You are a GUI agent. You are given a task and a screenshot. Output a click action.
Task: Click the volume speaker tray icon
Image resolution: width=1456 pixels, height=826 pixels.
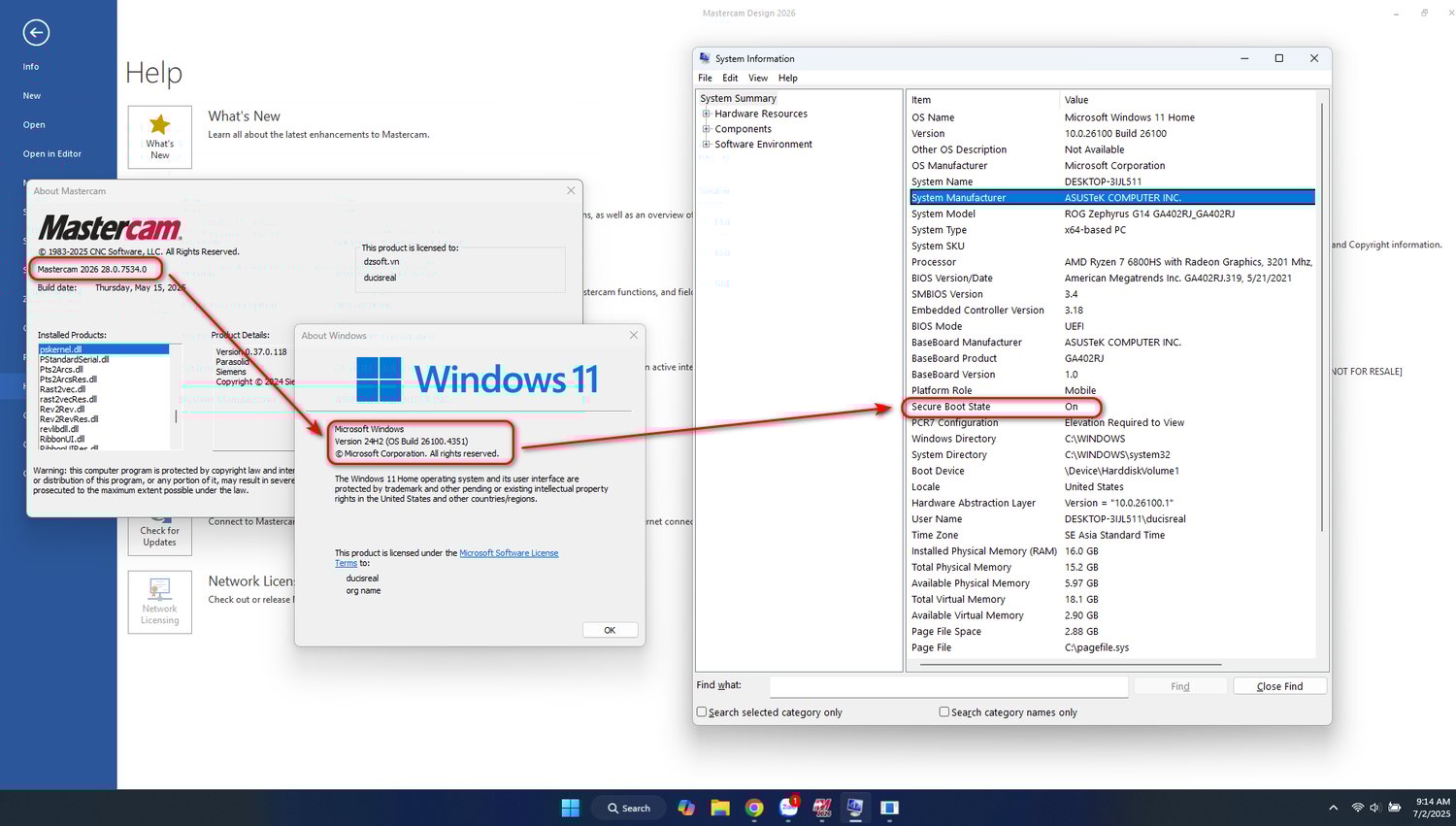tap(1374, 808)
